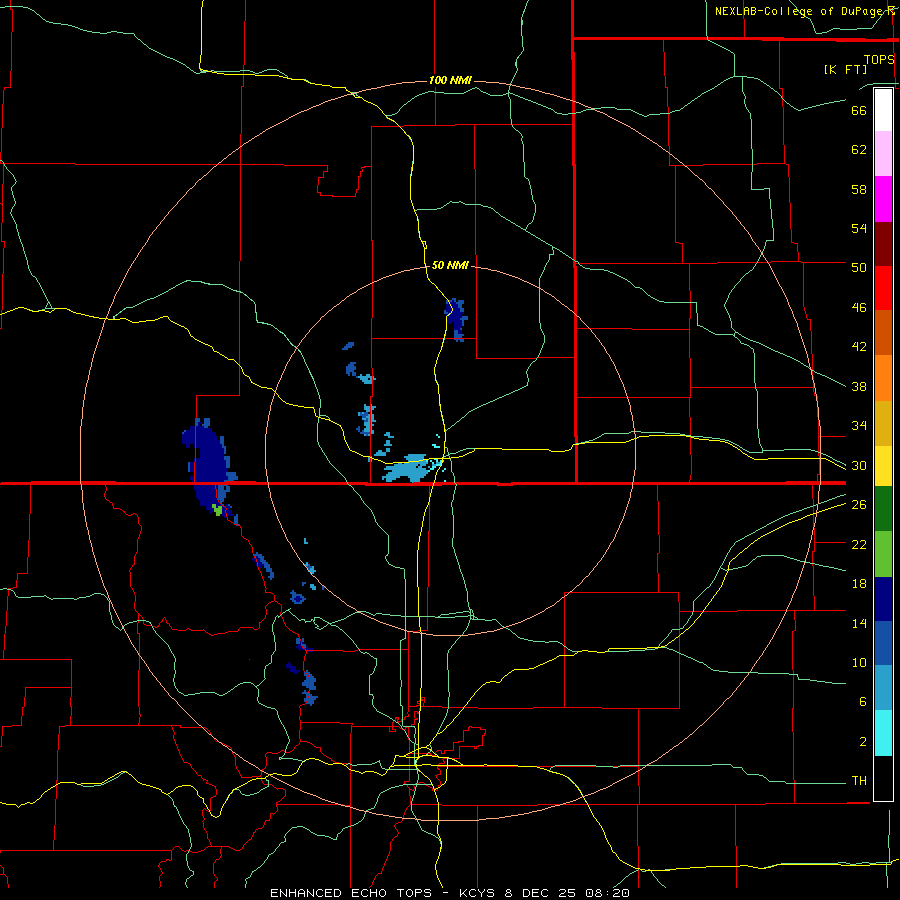This screenshot has height=900, width=900.
Task: Click the dark green legend swatch near 26
Action: point(883,509)
